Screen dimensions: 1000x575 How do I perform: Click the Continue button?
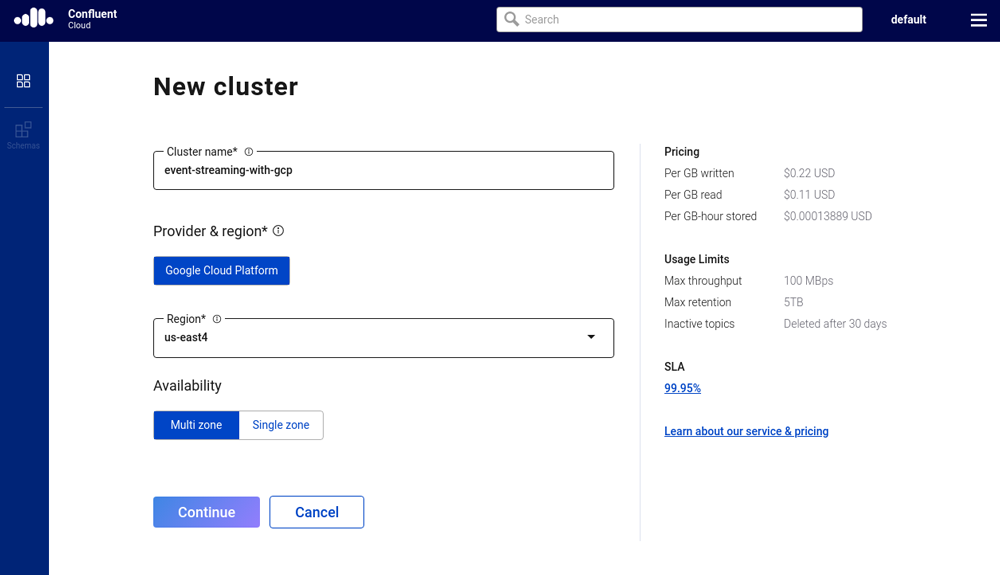pos(207,512)
